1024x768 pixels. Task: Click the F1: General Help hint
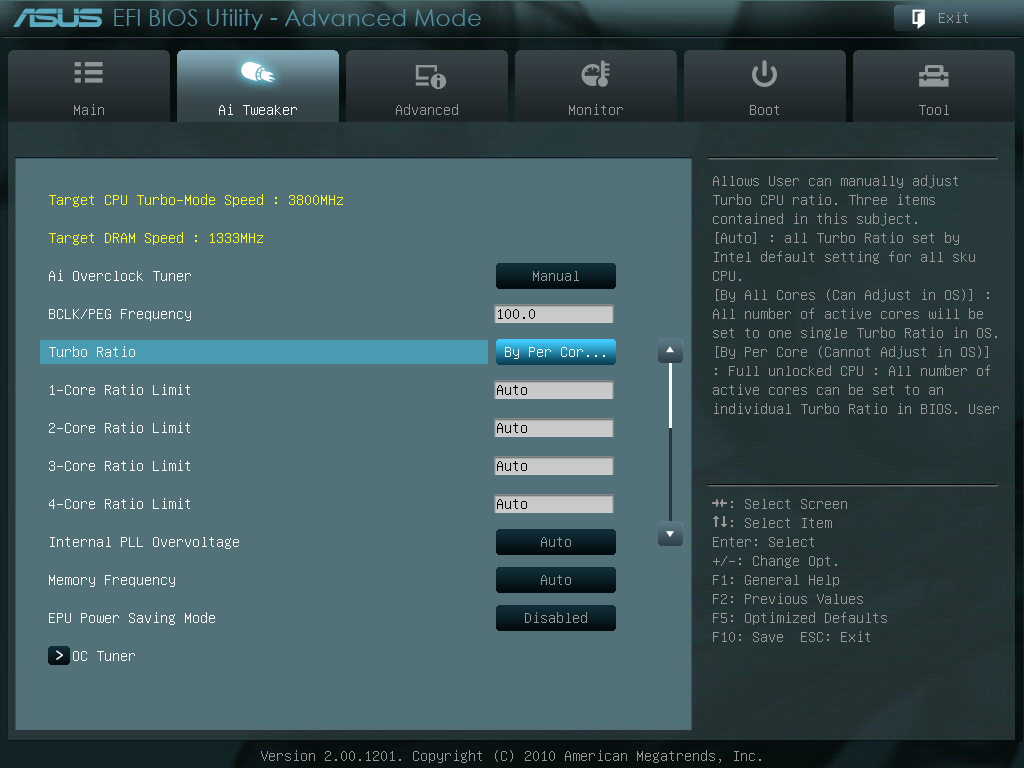776,580
